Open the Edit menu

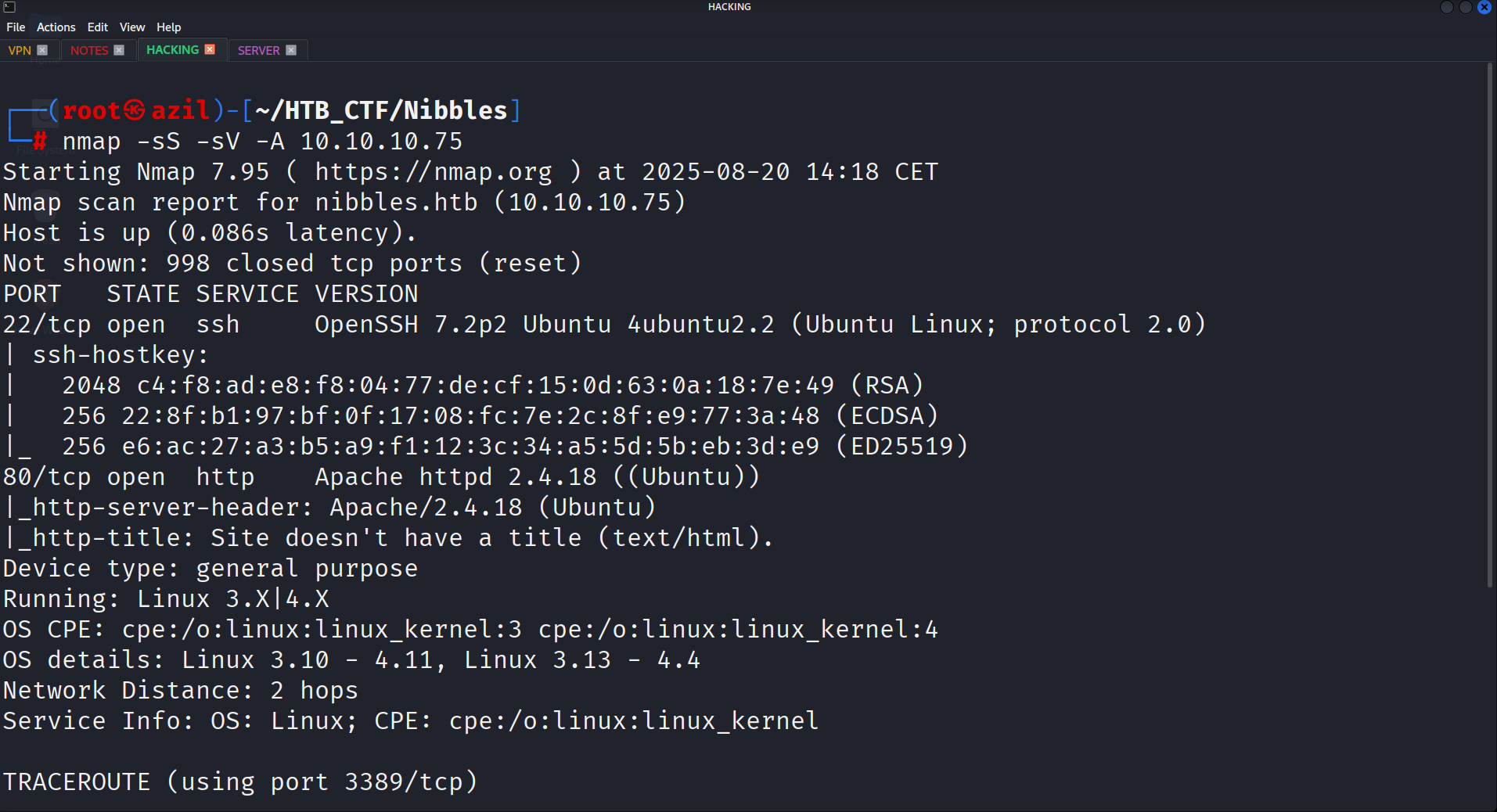[98, 27]
